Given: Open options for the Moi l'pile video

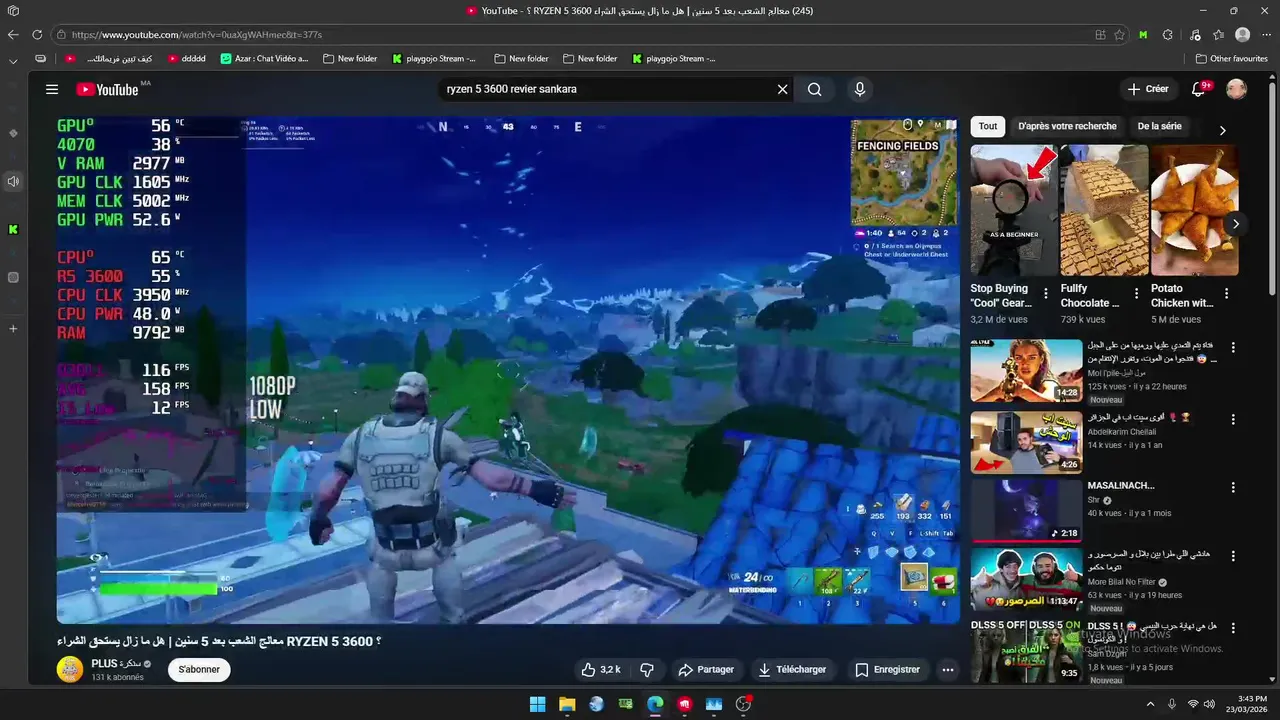Looking at the screenshot, I should click(1233, 348).
